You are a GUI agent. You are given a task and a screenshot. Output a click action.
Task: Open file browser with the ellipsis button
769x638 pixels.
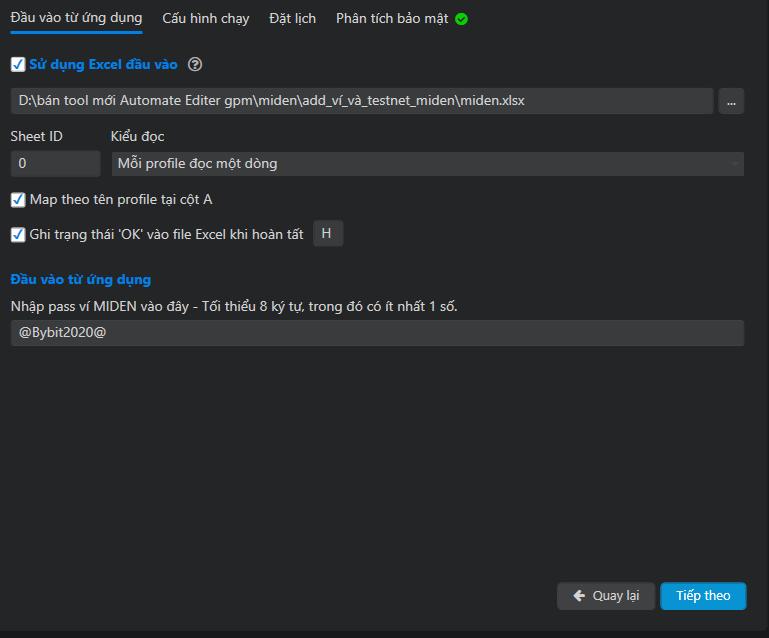point(731,101)
